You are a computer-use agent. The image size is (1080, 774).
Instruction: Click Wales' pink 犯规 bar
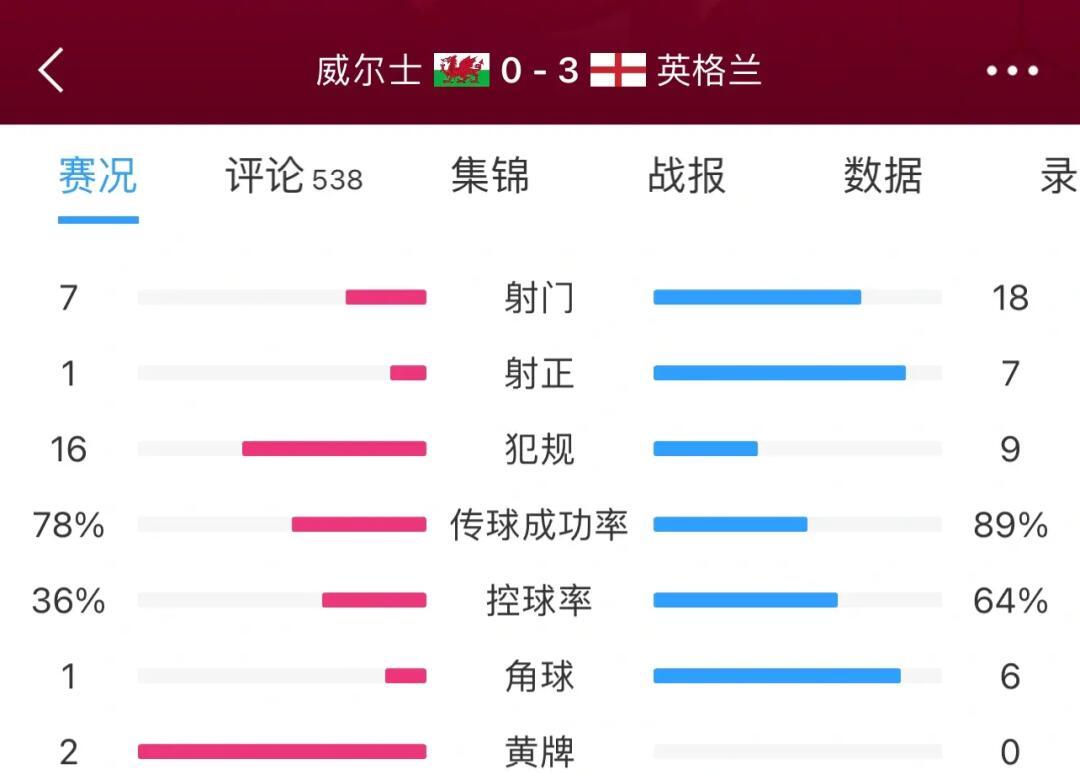[334, 449]
